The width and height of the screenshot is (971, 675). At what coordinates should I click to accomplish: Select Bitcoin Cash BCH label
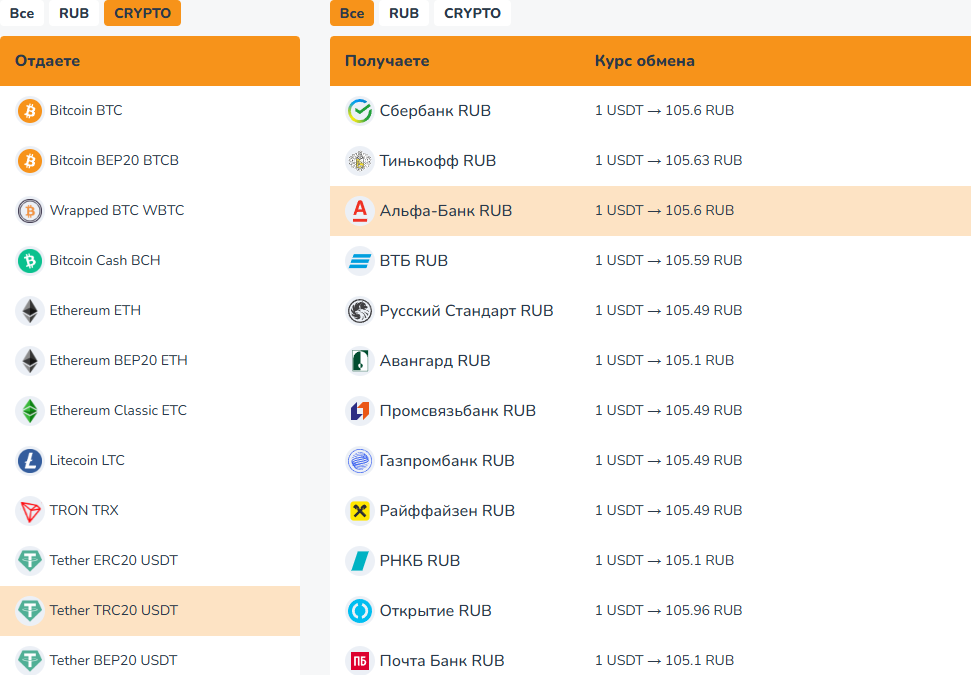click(x=105, y=260)
